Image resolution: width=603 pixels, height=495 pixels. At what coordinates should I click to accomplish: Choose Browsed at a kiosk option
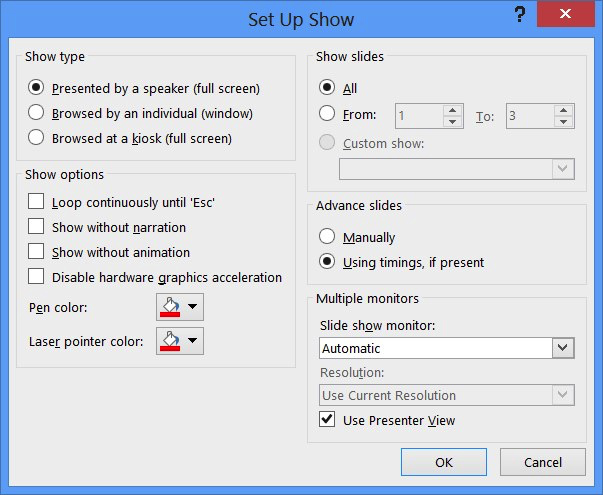(36, 138)
